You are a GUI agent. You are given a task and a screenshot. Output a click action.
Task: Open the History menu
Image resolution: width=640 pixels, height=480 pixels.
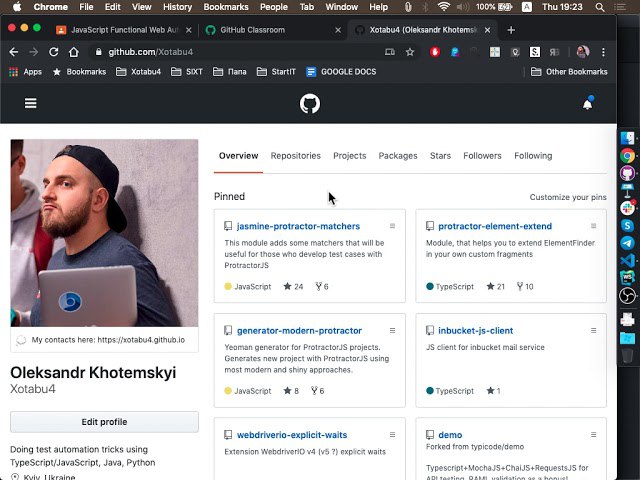(x=177, y=7)
